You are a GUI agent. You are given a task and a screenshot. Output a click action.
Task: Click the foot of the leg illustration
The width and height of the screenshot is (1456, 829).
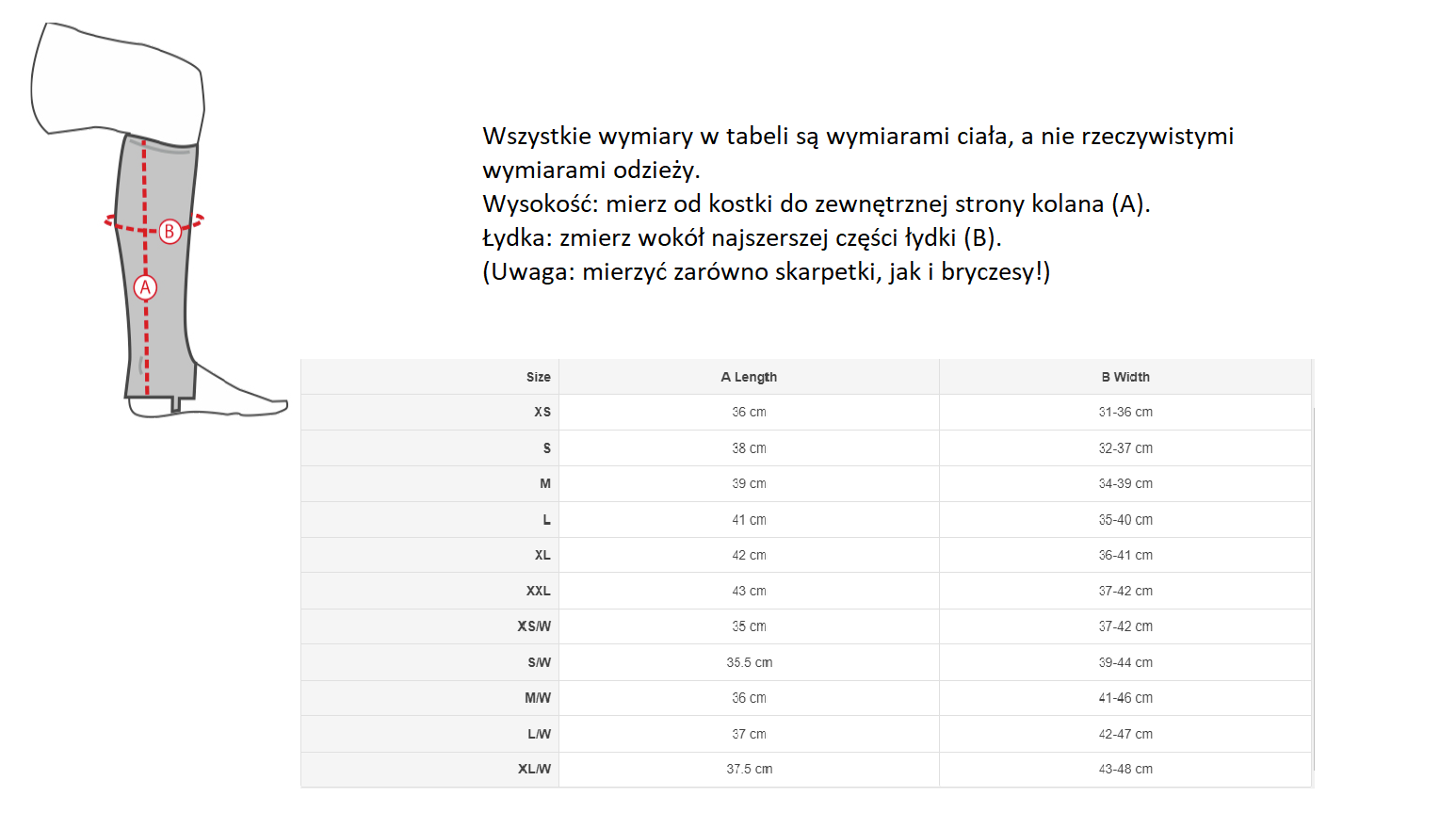[235, 396]
